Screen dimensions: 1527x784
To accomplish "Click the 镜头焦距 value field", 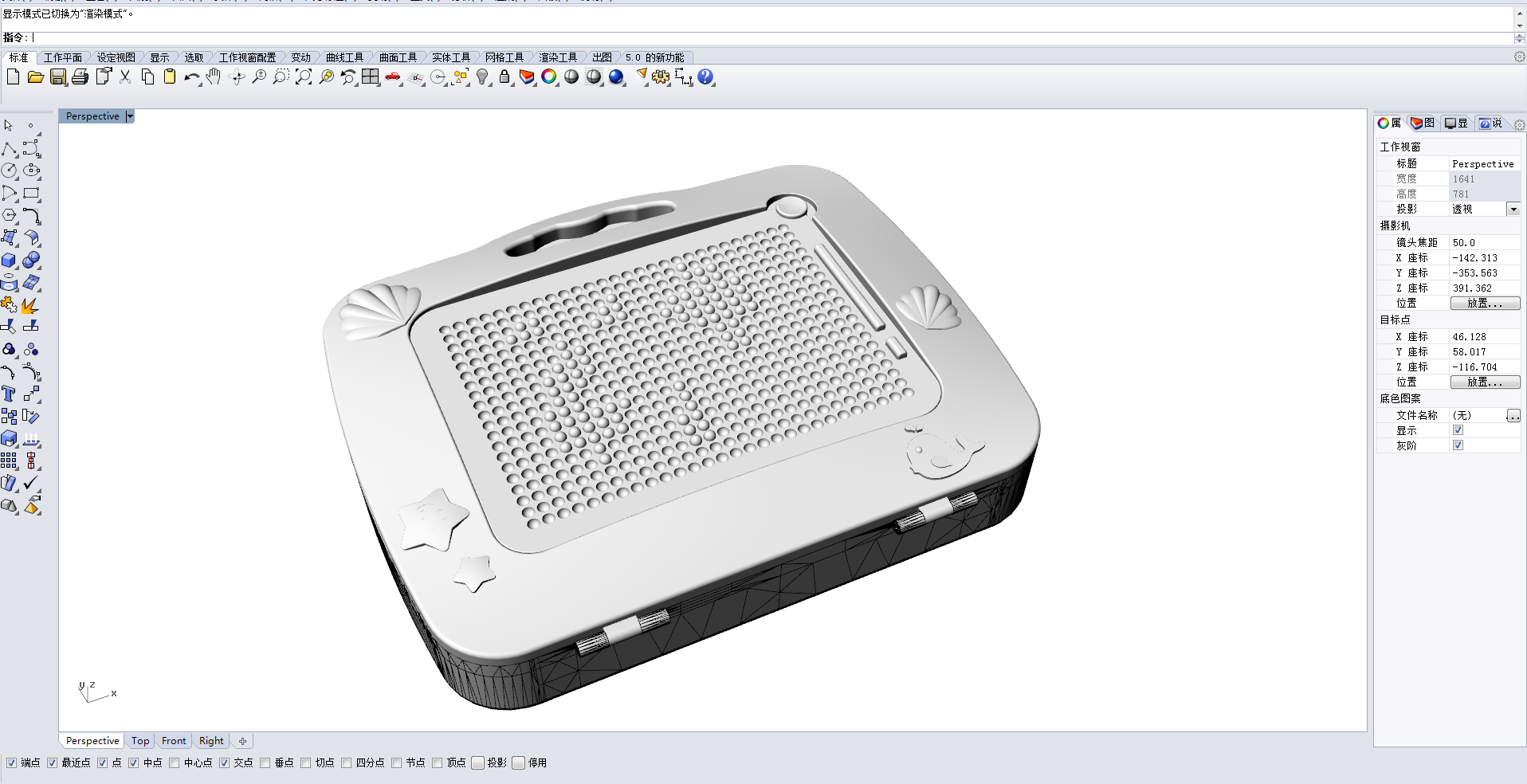I will coord(1482,243).
